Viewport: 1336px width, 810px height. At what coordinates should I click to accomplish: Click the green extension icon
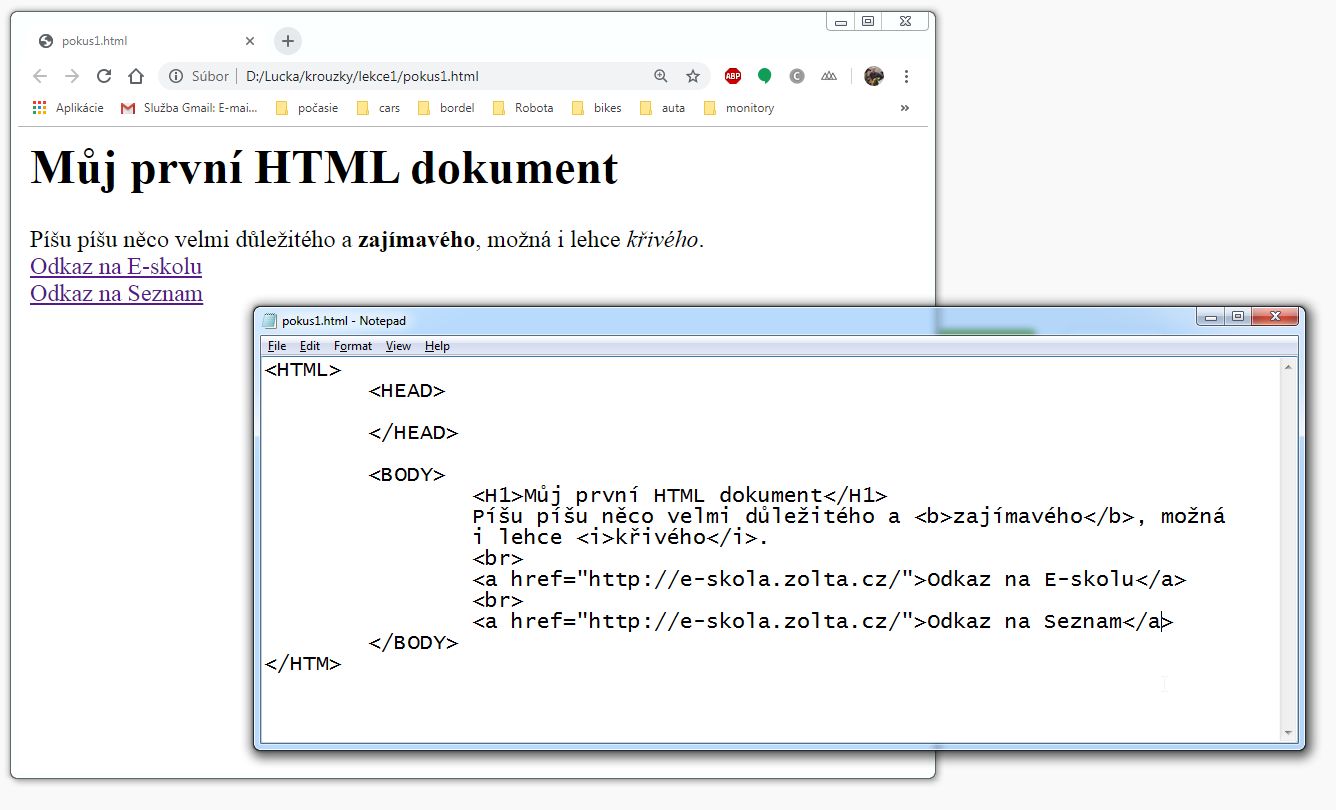765,76
